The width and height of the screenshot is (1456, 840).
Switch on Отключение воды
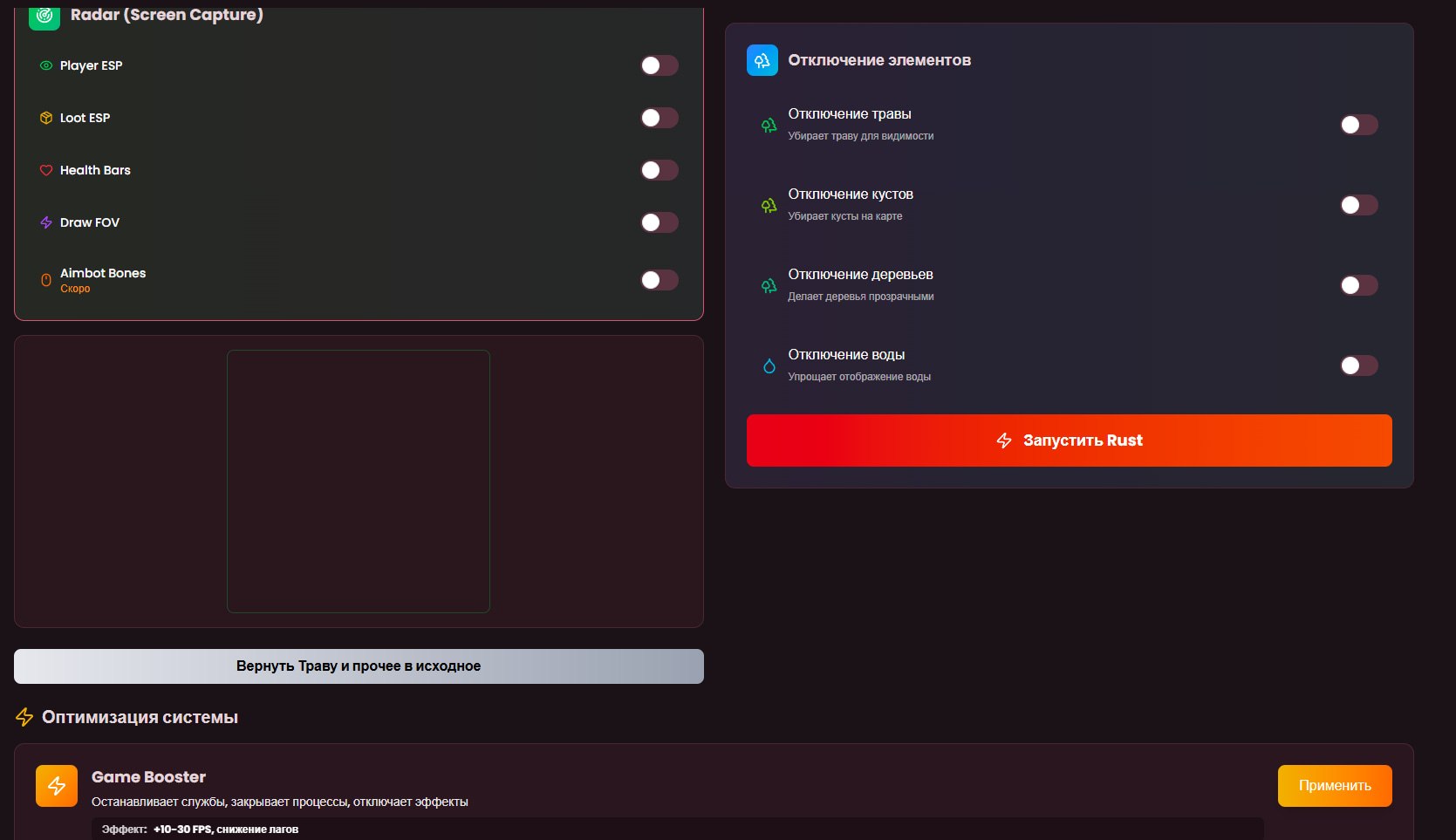pyautogui.click(x=1359, y=365)
